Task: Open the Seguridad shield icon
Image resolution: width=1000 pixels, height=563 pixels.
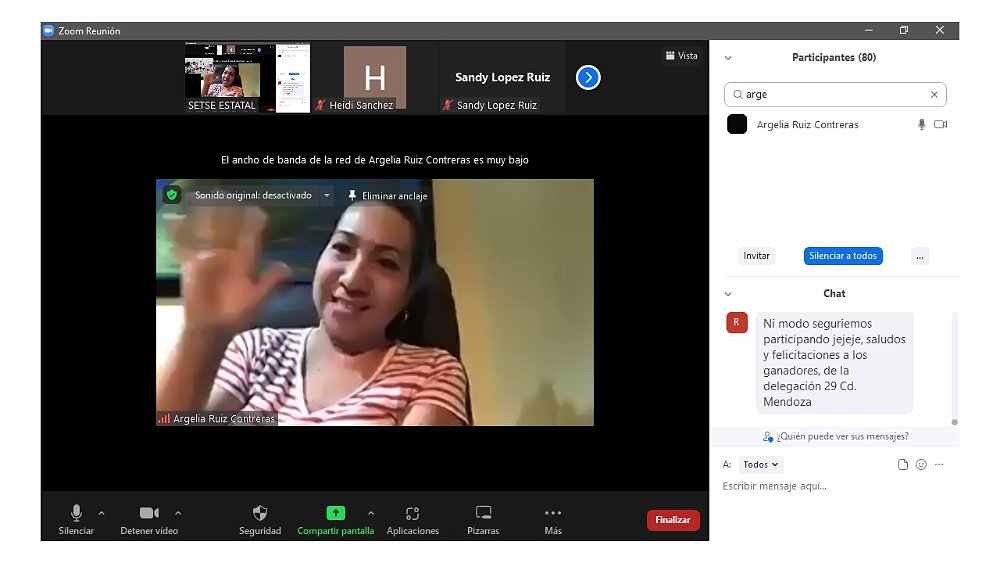Action: [260, 513]
